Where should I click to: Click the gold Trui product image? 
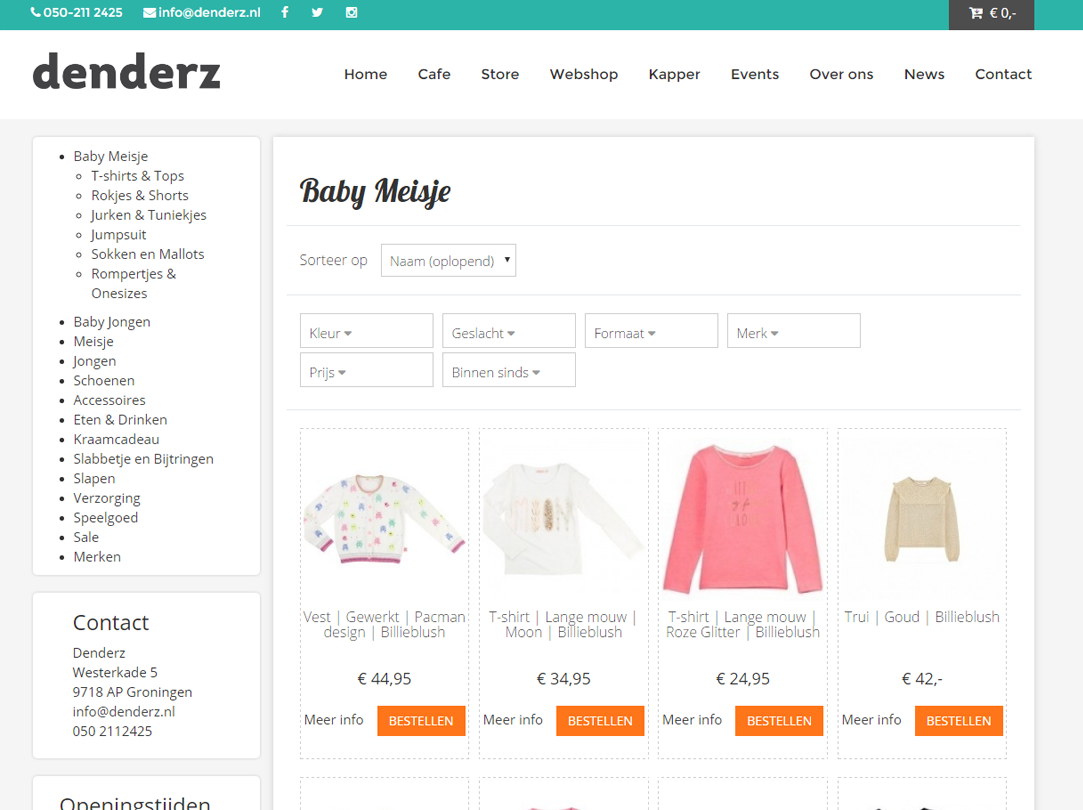pos(922,519)
